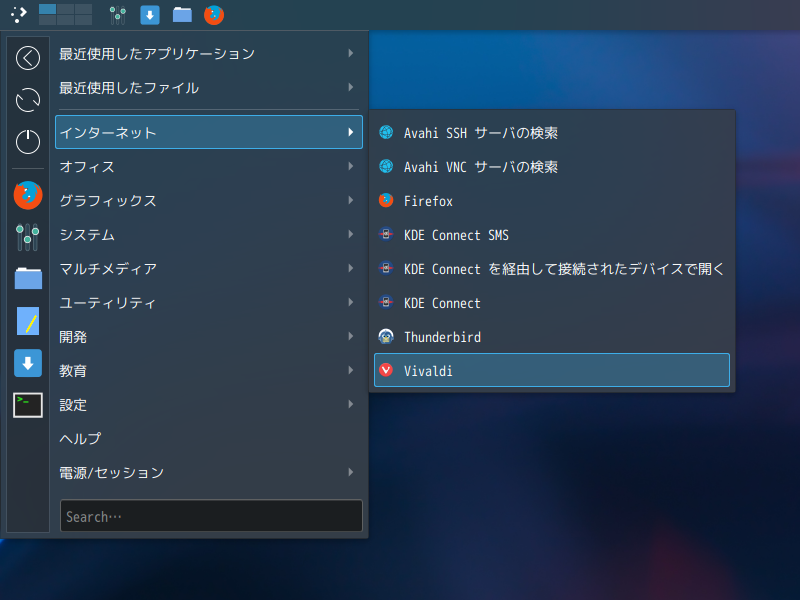Open system settings sliders icon in sidebar
The image size is (800, 600).
point(28,237)
